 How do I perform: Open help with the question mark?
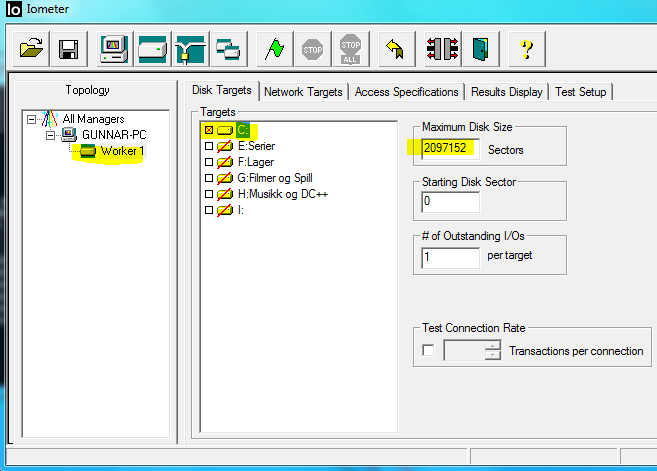(527, 49)
